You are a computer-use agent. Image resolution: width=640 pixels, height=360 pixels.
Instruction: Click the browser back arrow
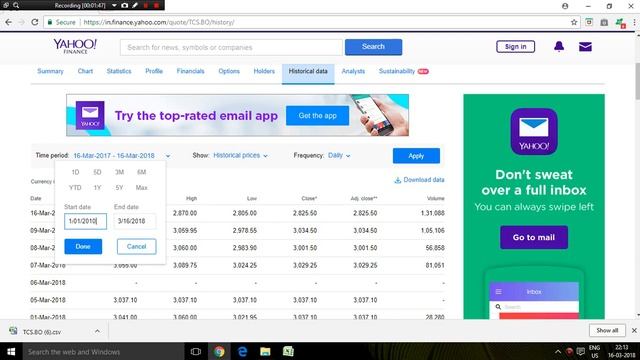(x=8, y=22)
